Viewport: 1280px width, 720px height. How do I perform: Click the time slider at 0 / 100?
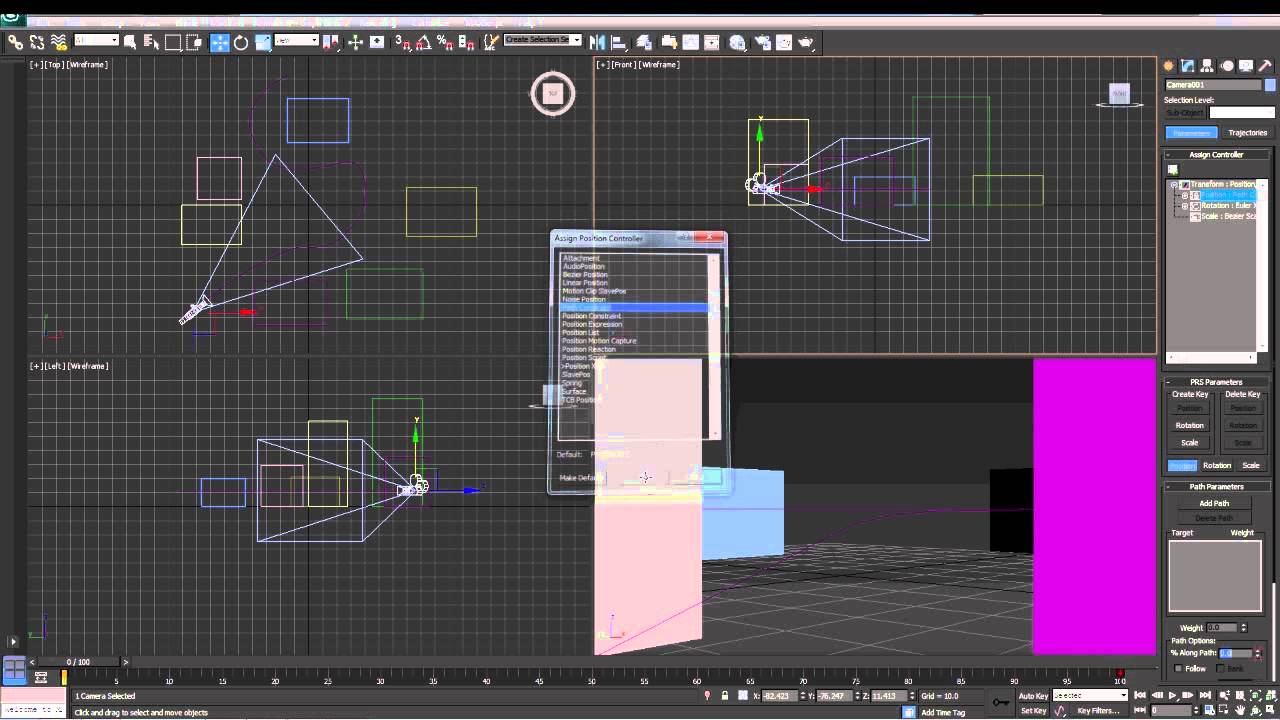tap(78, 662)
